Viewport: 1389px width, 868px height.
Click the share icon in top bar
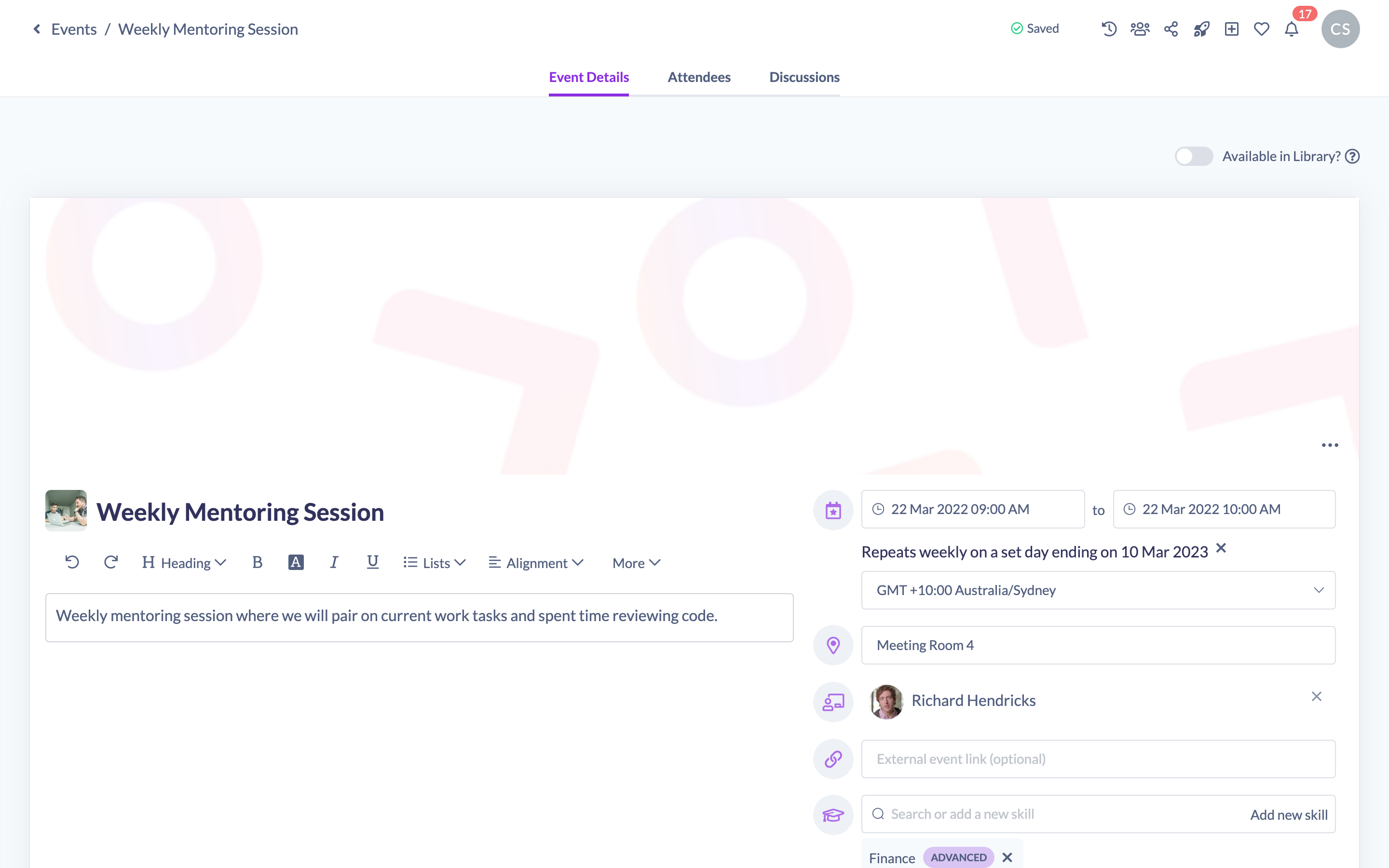click(x=1171, y=29)
